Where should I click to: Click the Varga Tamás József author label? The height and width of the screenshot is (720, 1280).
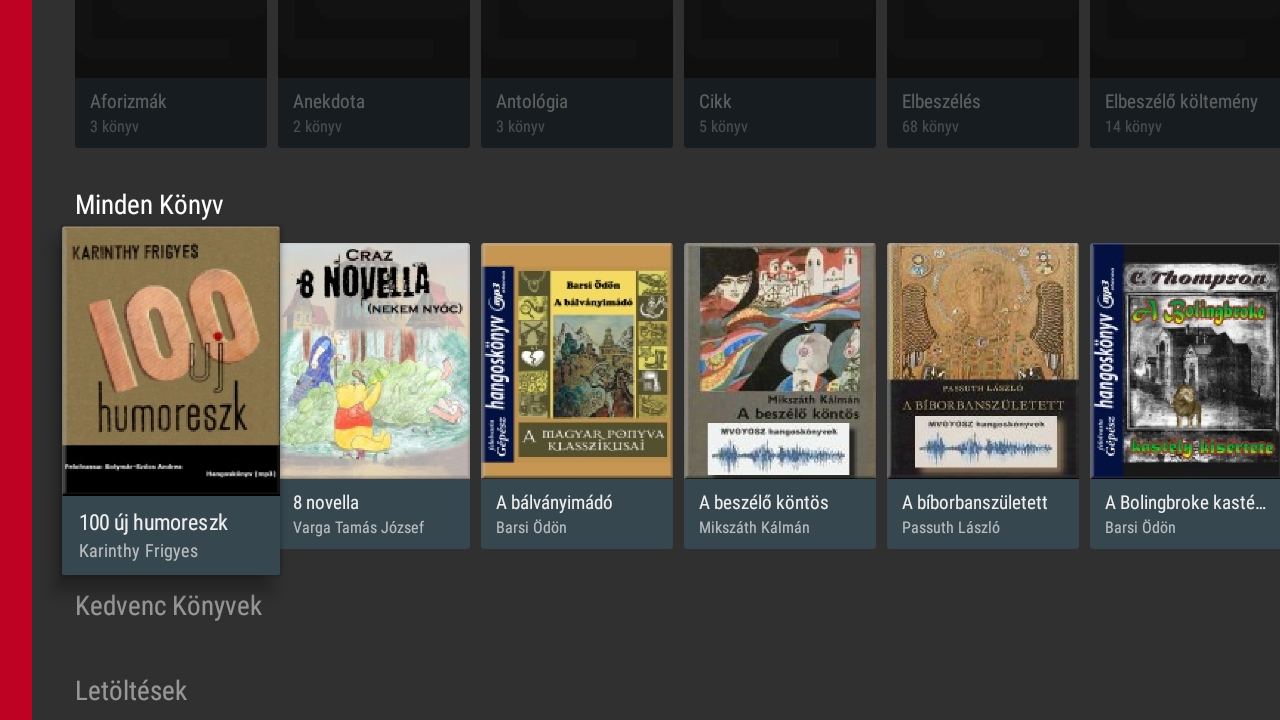[358, 528]
